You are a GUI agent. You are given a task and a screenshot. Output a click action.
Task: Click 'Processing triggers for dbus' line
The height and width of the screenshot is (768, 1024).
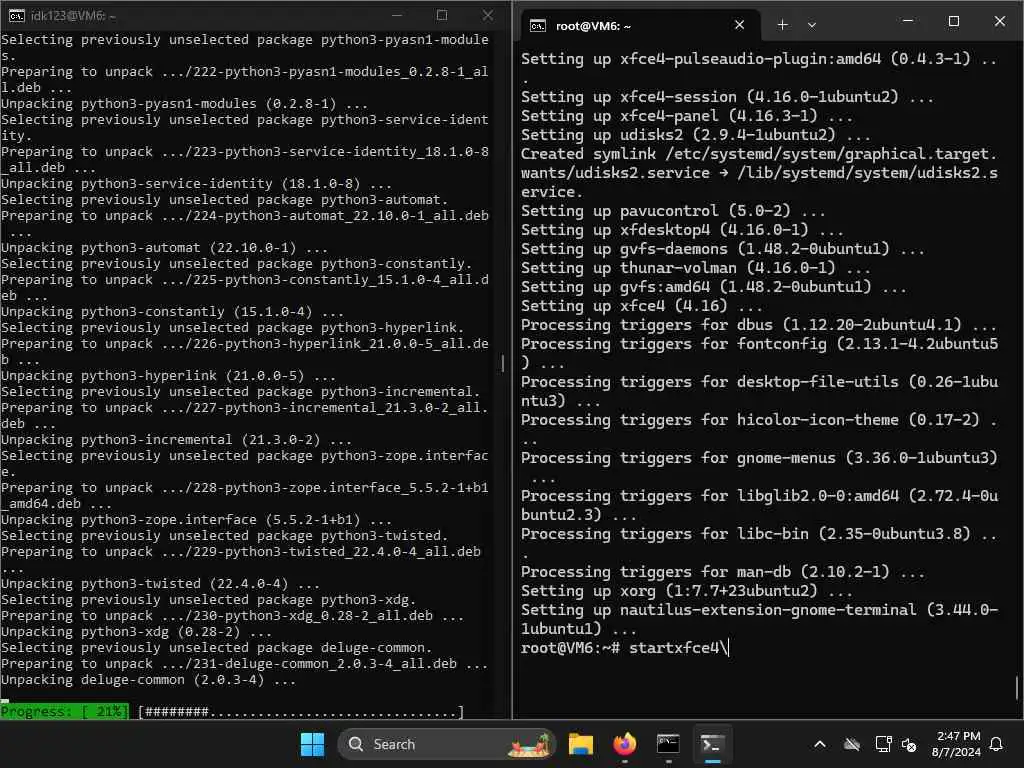click(x=759, y=325)
